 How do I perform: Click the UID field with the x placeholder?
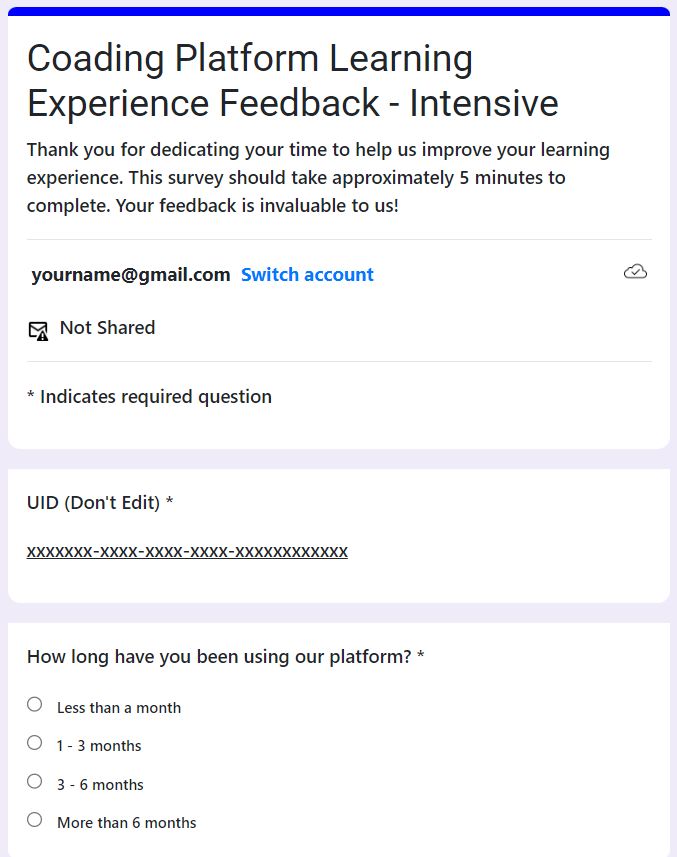[187, 552]
